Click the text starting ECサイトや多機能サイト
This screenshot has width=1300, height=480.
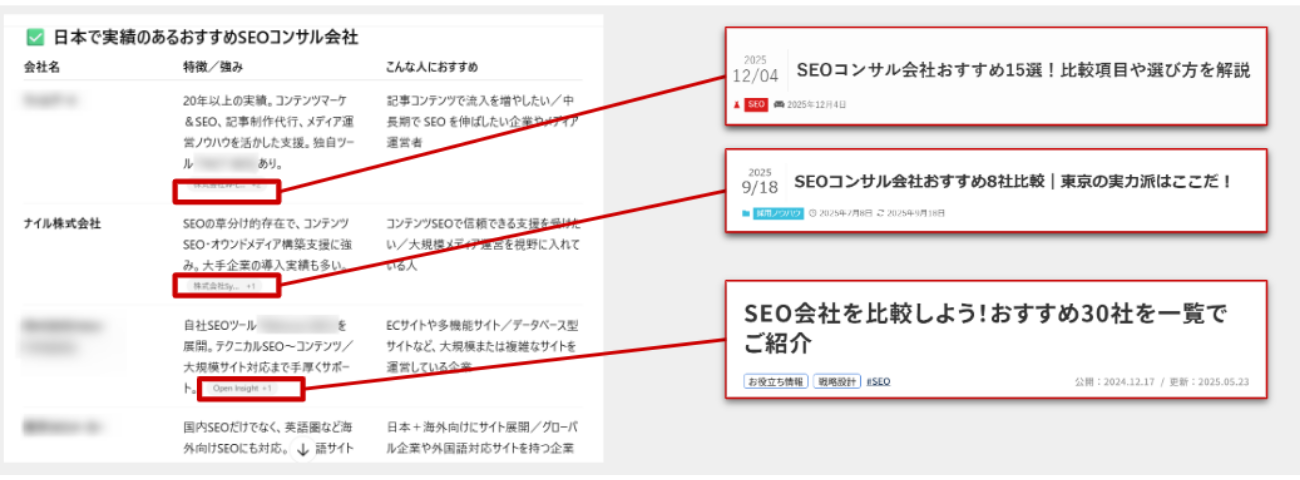(481, 346)
